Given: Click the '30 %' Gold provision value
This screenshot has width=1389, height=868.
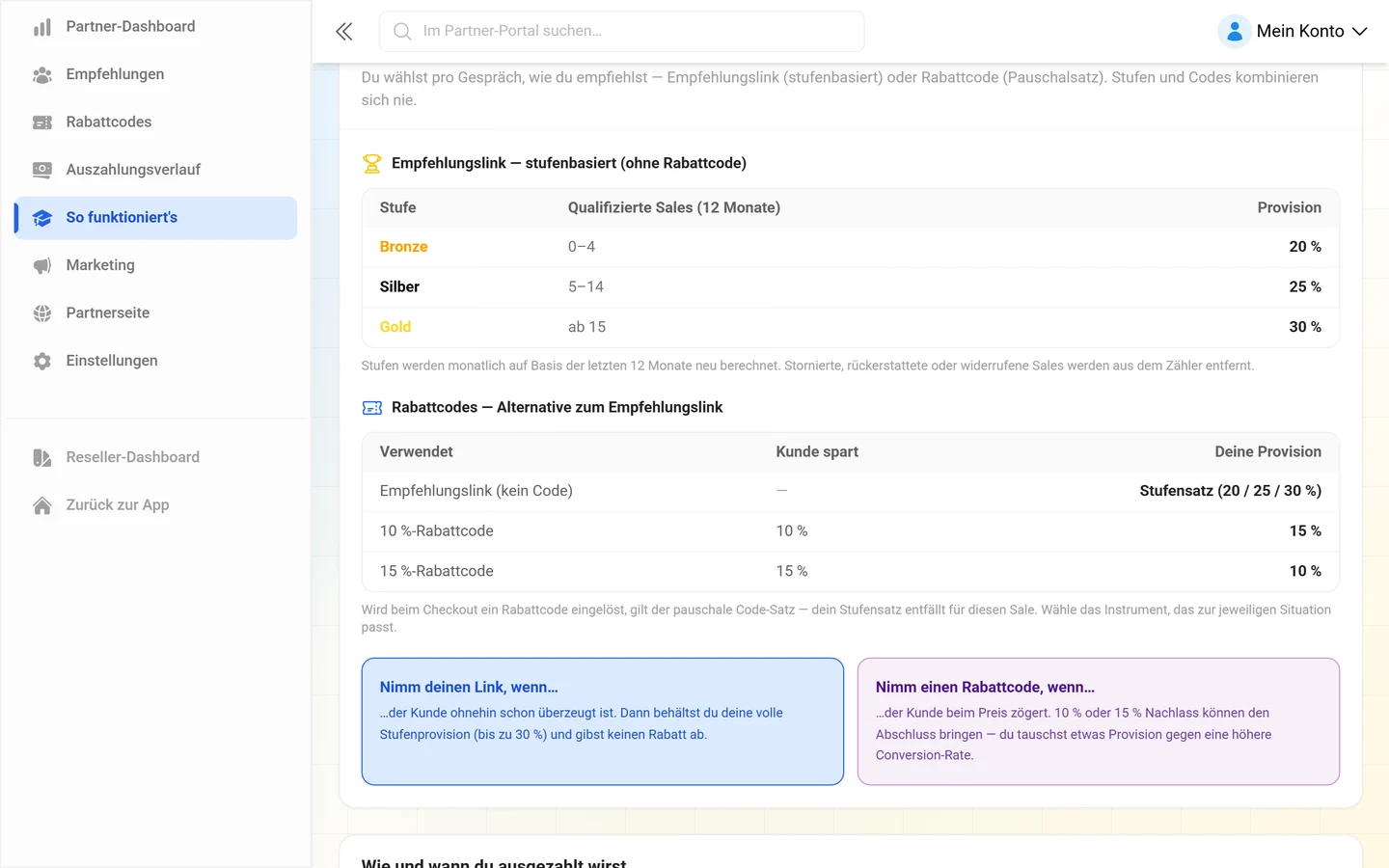Looking at the screenshot, I should (1305, 327).
